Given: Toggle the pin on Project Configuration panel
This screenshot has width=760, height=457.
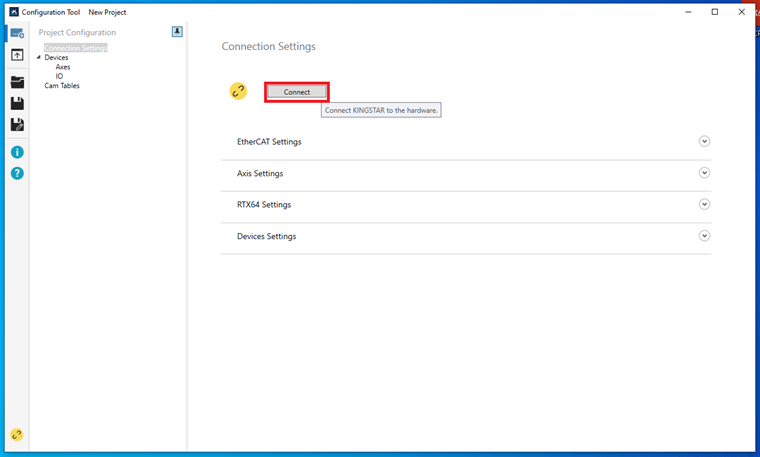Looking at the screenshot, I should pos(177,32).
